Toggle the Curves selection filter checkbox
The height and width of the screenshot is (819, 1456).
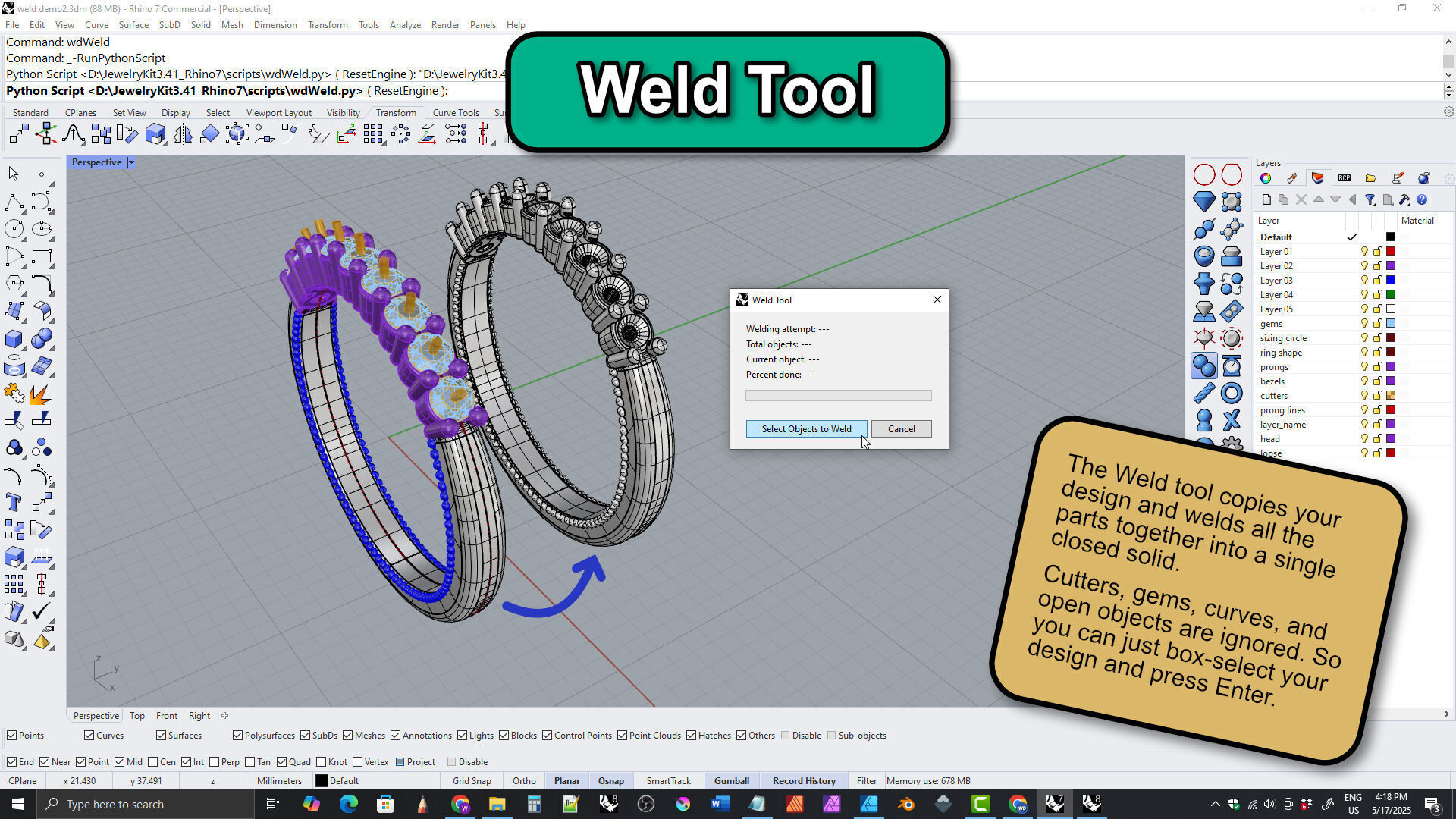tap(89, 736)
